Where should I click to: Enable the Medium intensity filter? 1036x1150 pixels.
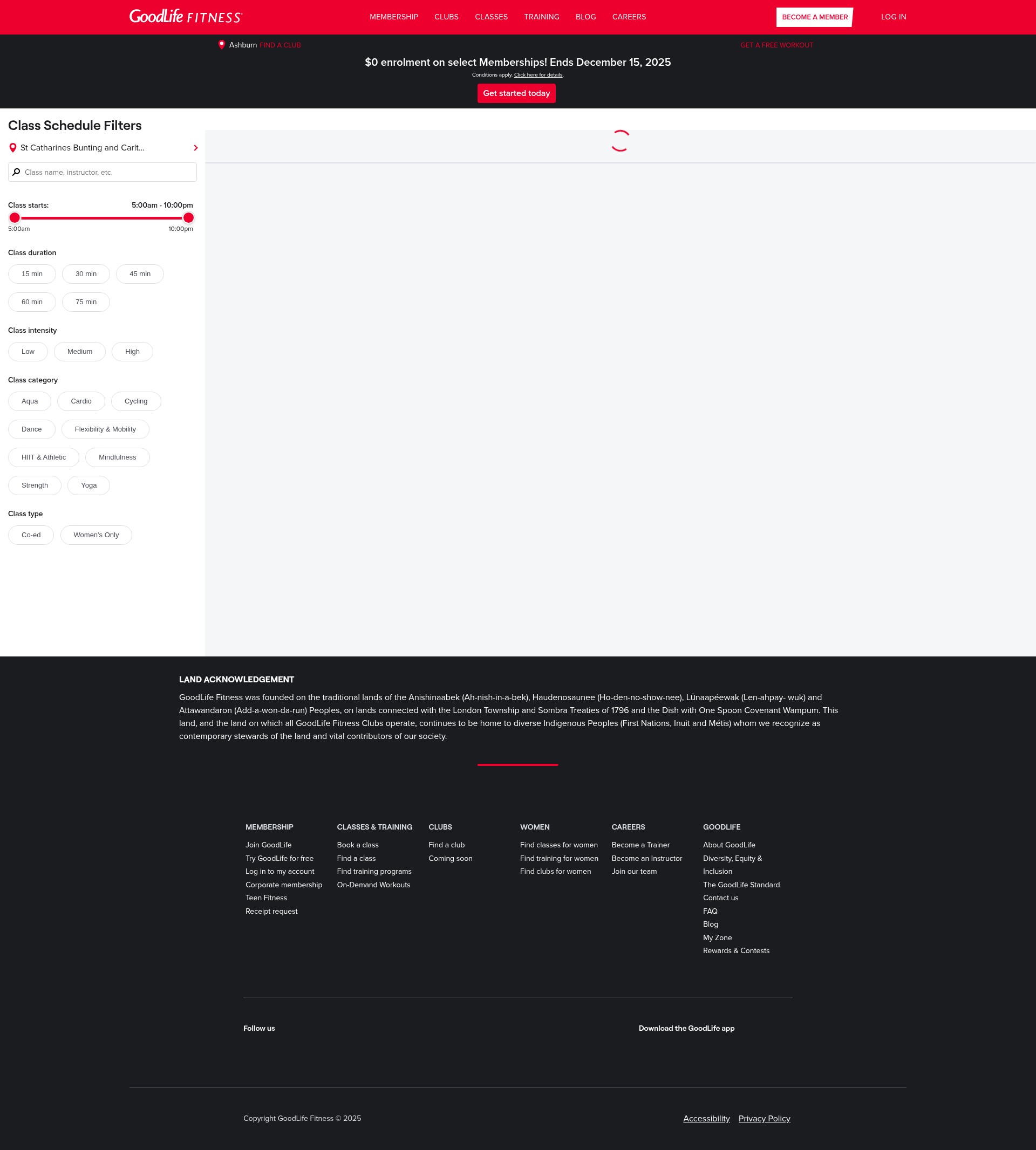[80, 352]
